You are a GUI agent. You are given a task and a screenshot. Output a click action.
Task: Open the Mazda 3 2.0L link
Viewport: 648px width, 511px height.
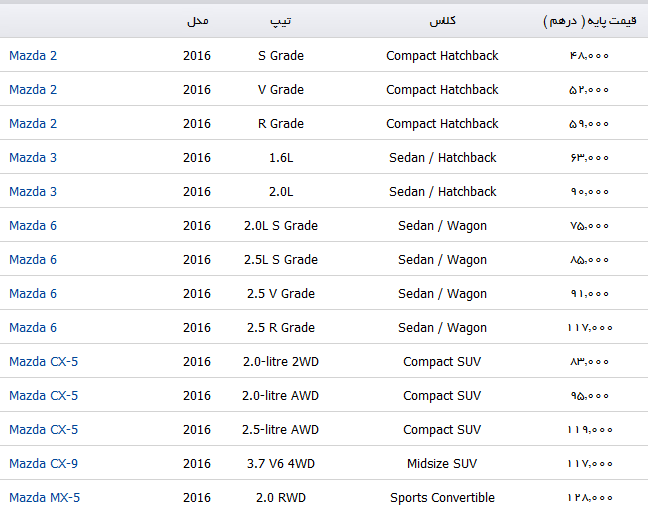tap(33, 191)
